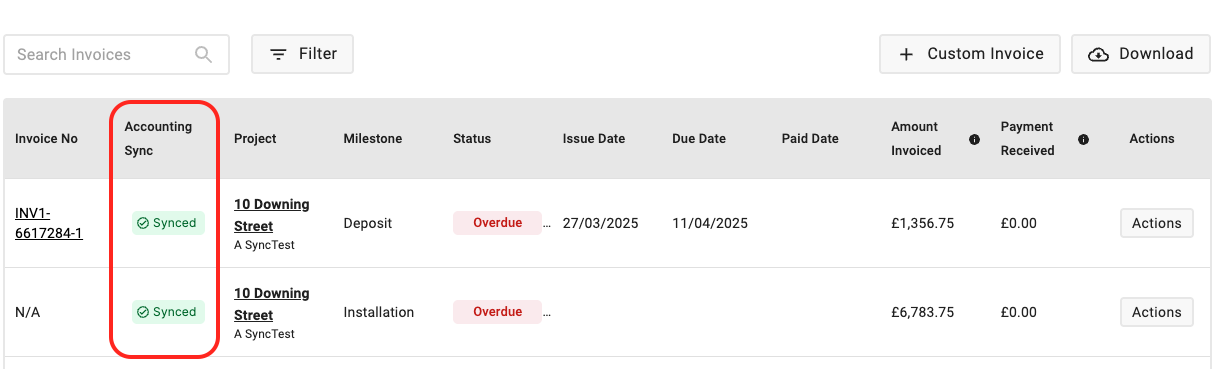1228x369 pixels.
Task: Open Actions dropdown for Deposit invoice
Action: (1157, 223)
